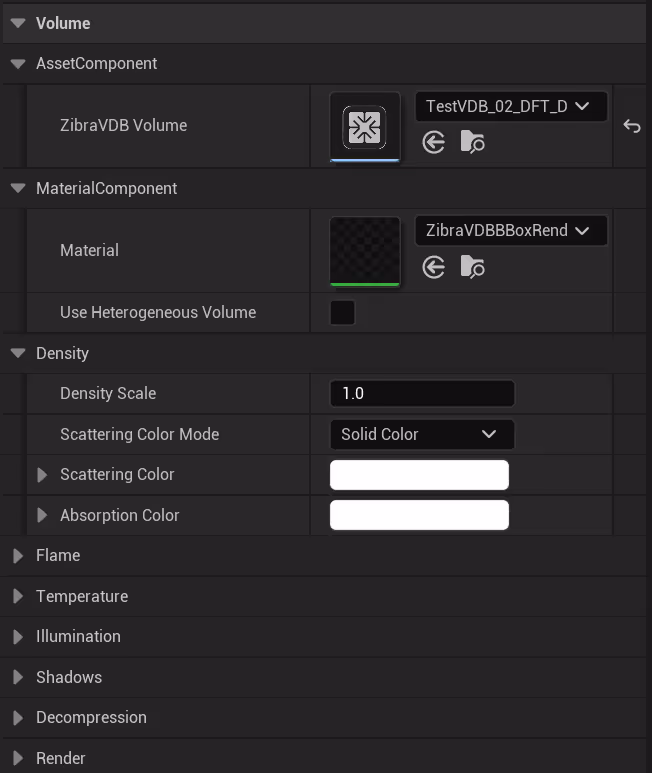The height and width of the screenshot is (773, 652).
Task: Expand the Absorption Color property
Action: coord(42,515)
